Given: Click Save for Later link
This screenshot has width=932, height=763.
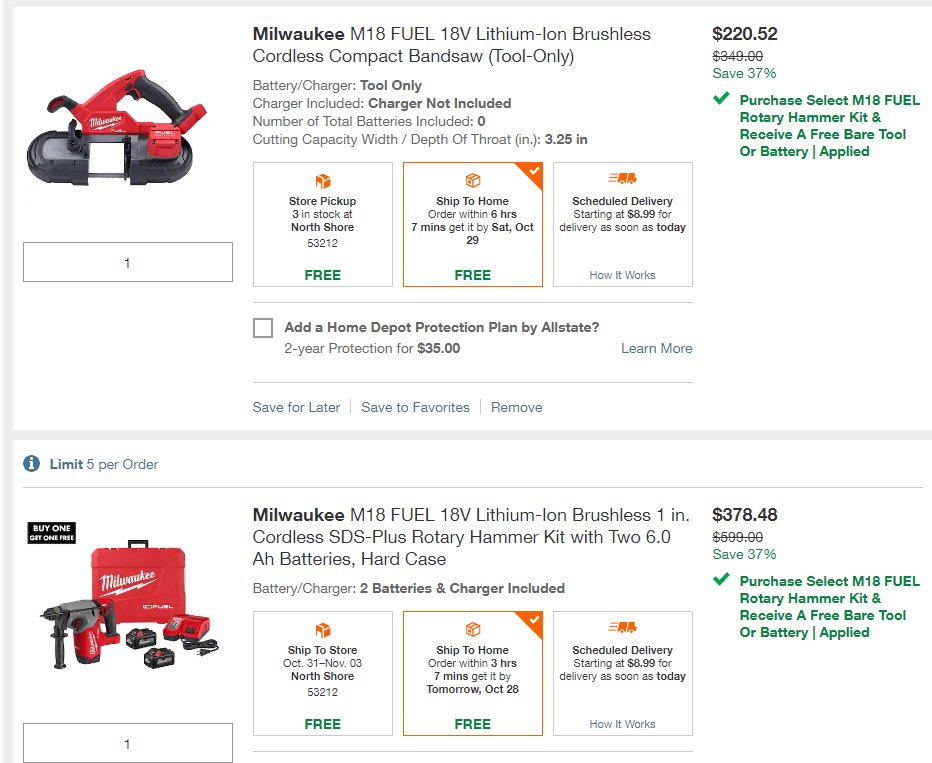Looking at the screenshot, I should 296,407.
